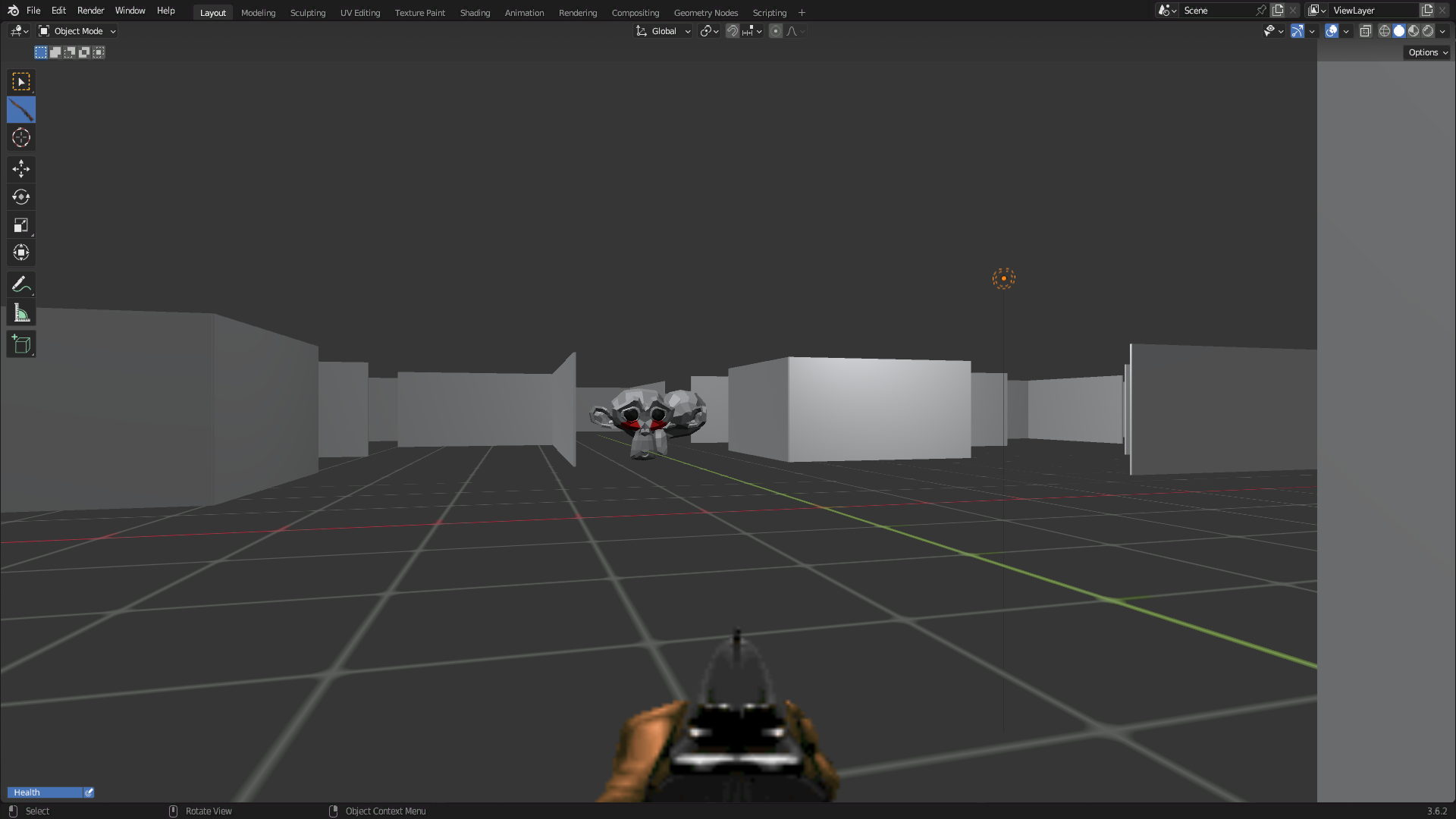Expand the Global transform orientation dropdown
The width and height of the screenshot is (1456, 819).
664,31
